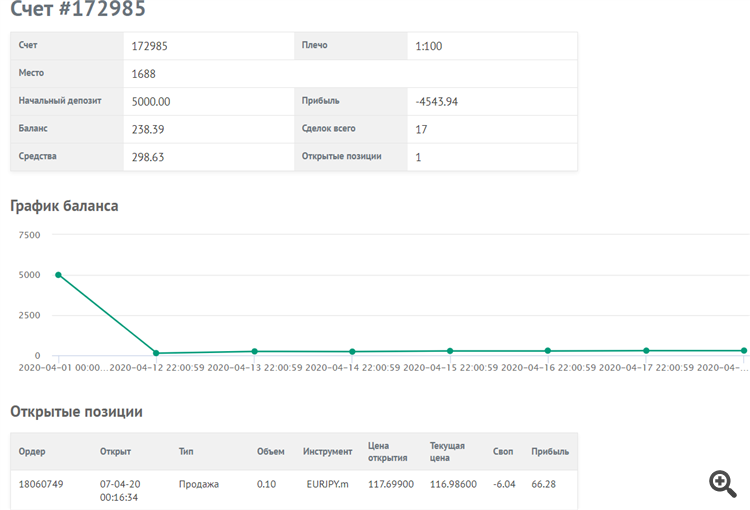Click the 2500 y-axis label

29,315
